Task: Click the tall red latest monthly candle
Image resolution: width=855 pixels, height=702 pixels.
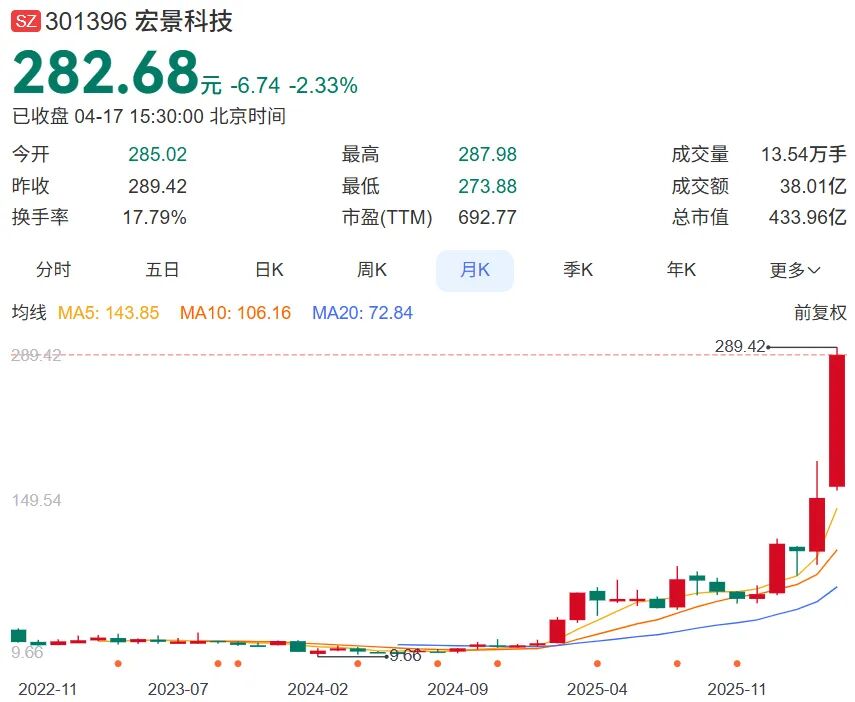Action: click(x=837, y=420)
